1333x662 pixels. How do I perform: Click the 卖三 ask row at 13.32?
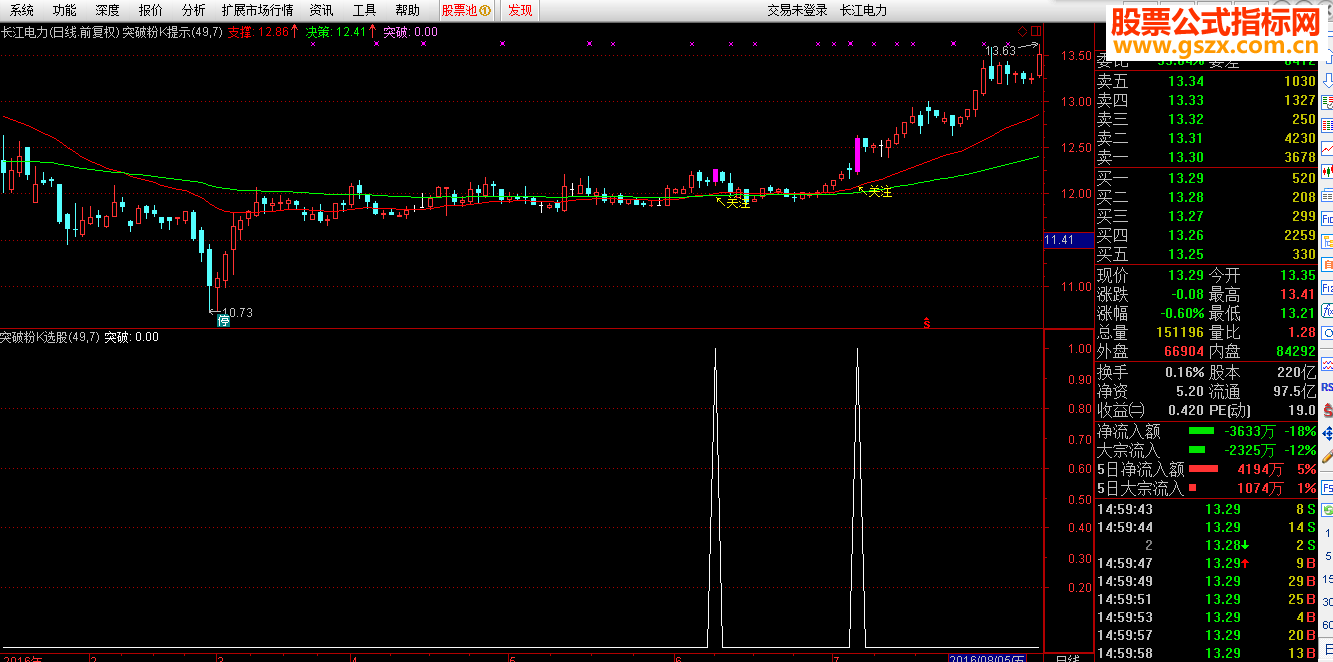point(1207,119)
